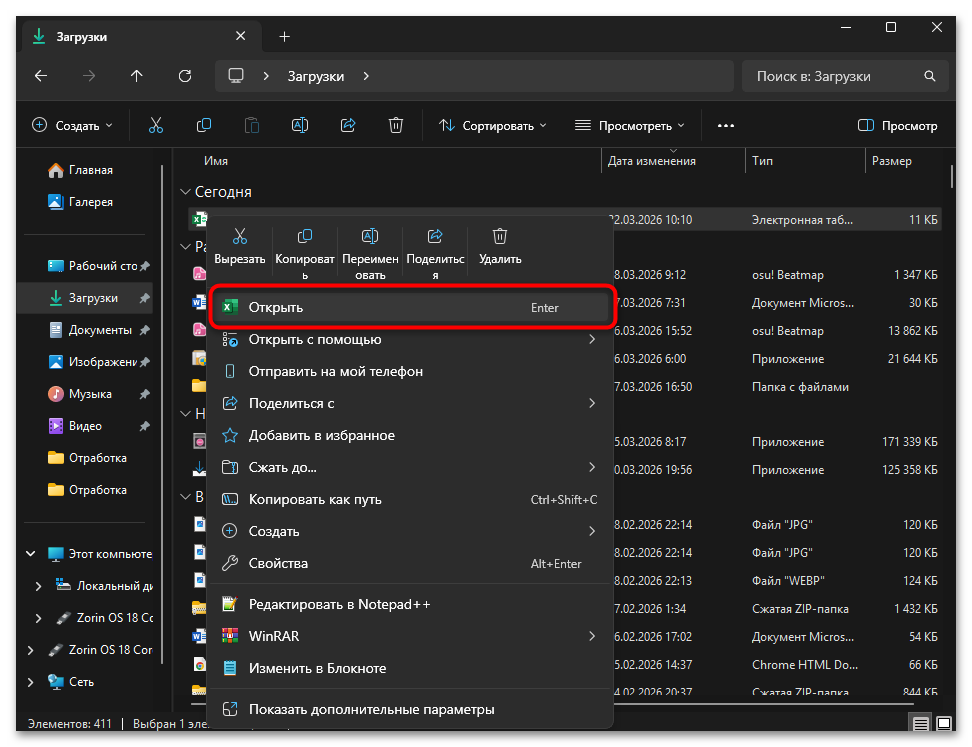Viewport: 972px width, 747px height.
Task: Click the Cut icon in context menu
Action: point(239,237)
